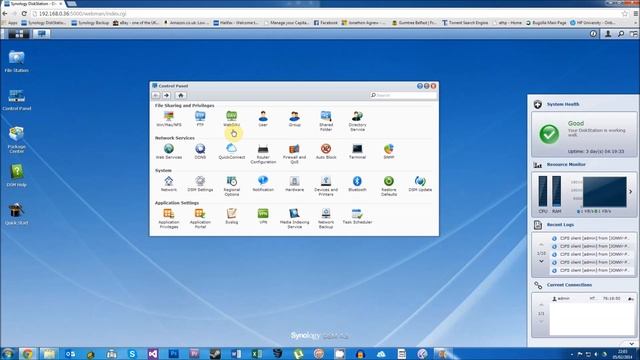
Task: Open DSM notifications icon
Action: pos(593,34)
